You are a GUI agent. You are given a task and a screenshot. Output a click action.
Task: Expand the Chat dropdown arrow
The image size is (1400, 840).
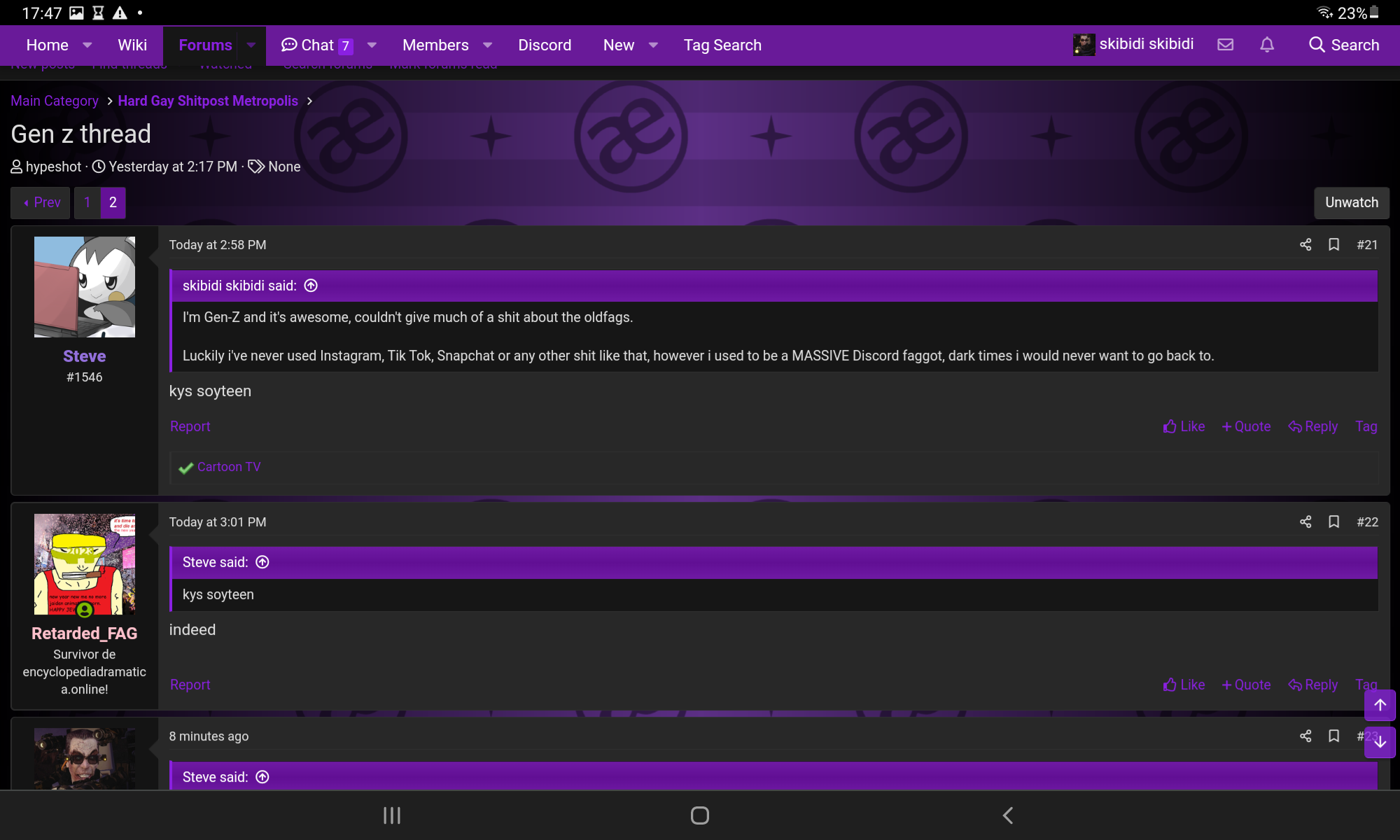(x=372, y=45)
